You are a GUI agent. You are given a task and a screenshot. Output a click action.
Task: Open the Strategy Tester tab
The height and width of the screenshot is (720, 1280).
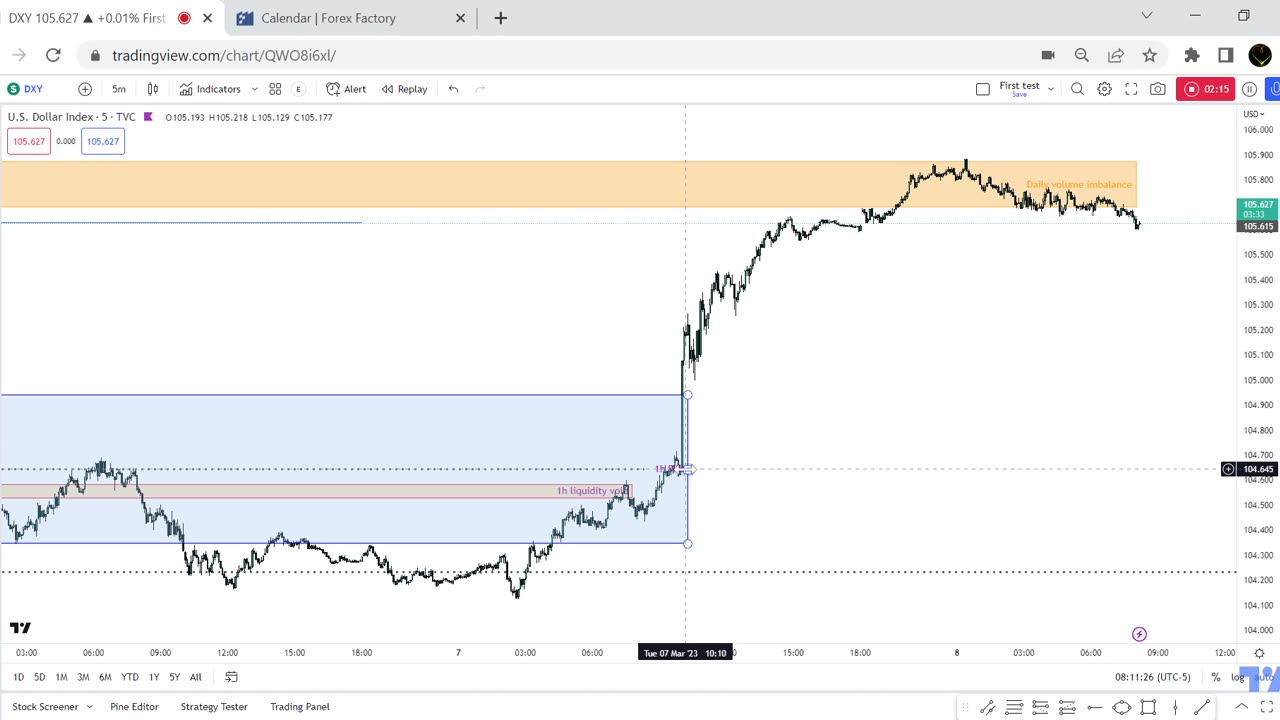213,707
